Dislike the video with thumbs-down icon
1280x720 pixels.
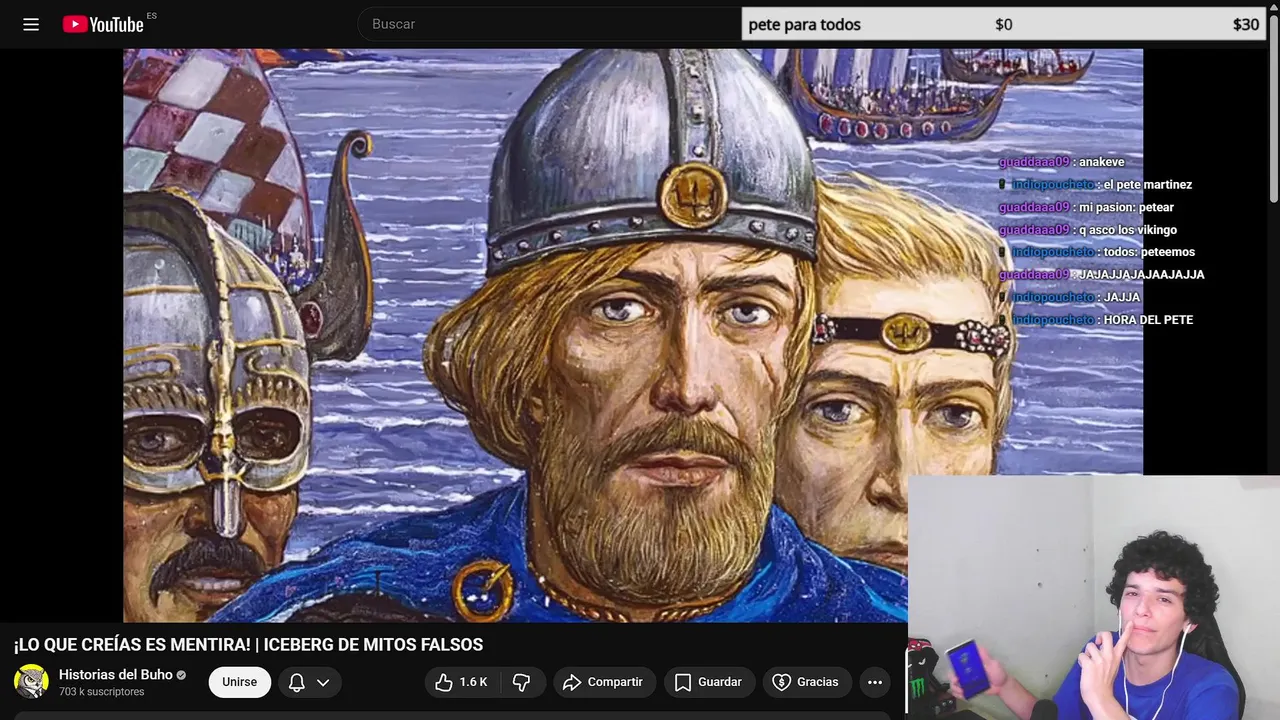pyautogui.click(x=522, y=682)
